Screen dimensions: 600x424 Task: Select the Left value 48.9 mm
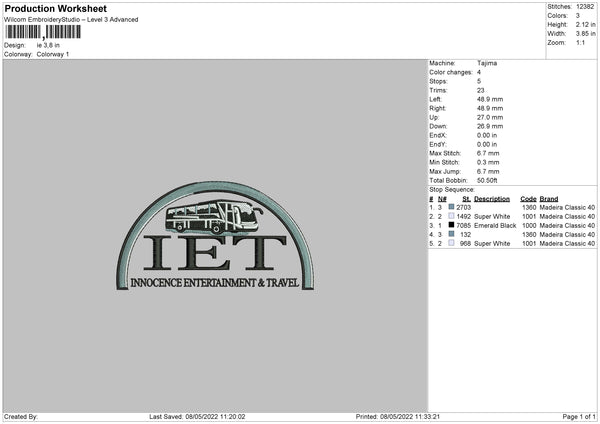[x=490, y=99]
